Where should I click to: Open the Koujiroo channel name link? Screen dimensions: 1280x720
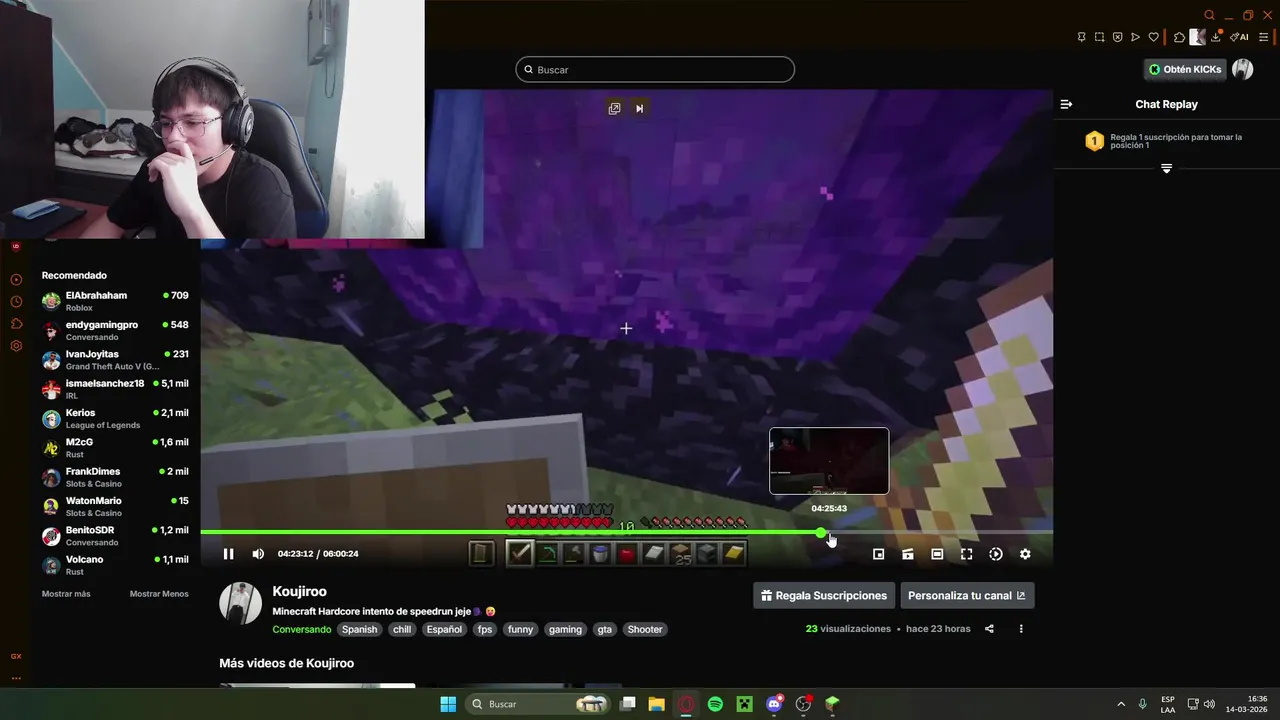point(299,591)
